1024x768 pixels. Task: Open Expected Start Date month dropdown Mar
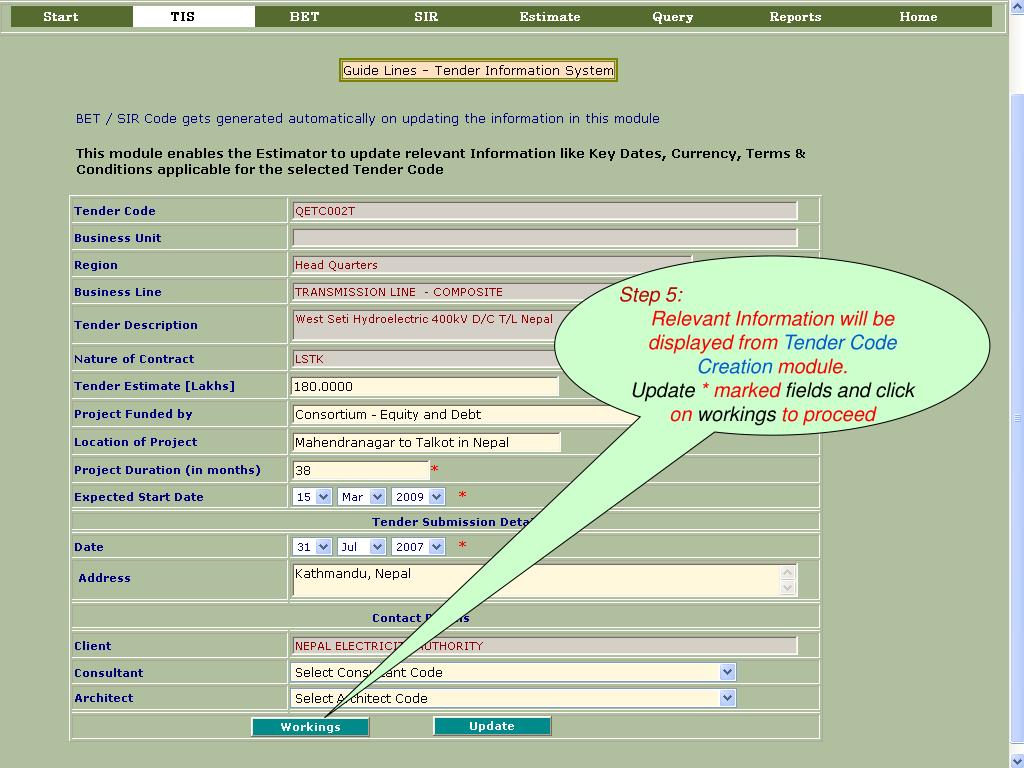click(x=362, y=496)
